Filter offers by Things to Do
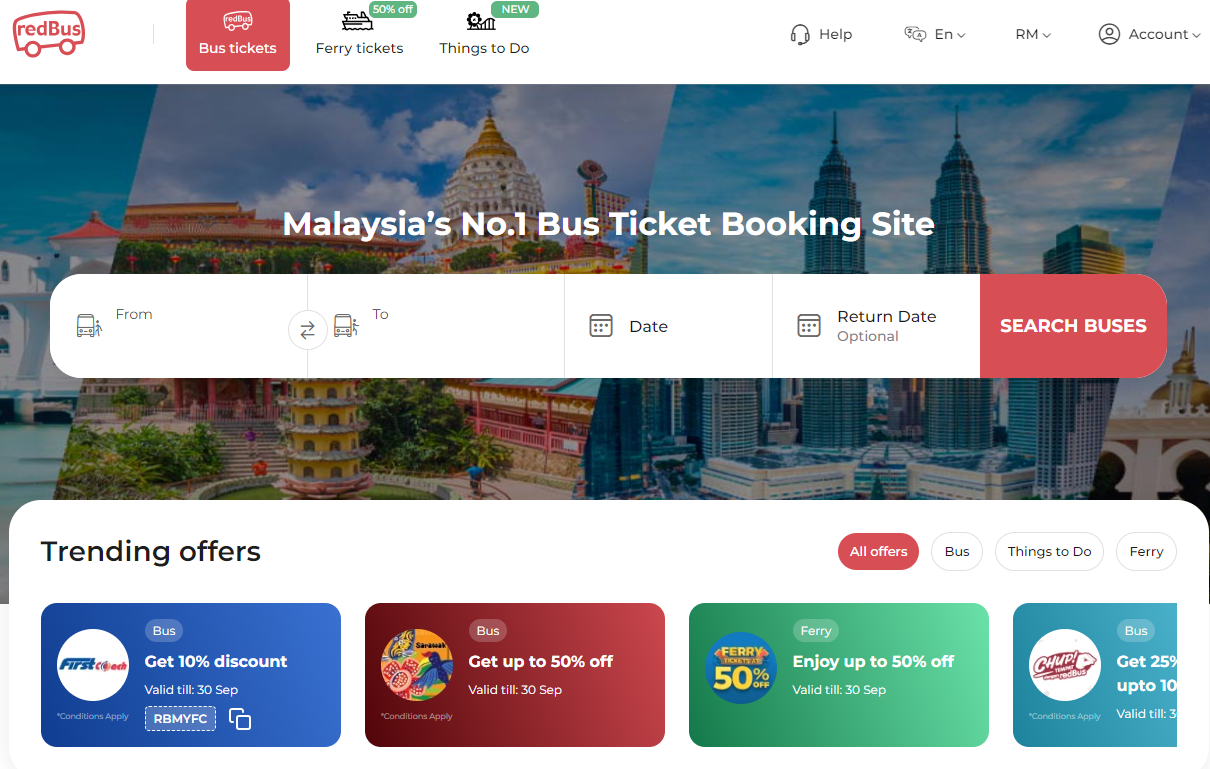Image resolution: width=1210 pixels, height=769 pixels. pyautogui.click(x=1049, y=551)
